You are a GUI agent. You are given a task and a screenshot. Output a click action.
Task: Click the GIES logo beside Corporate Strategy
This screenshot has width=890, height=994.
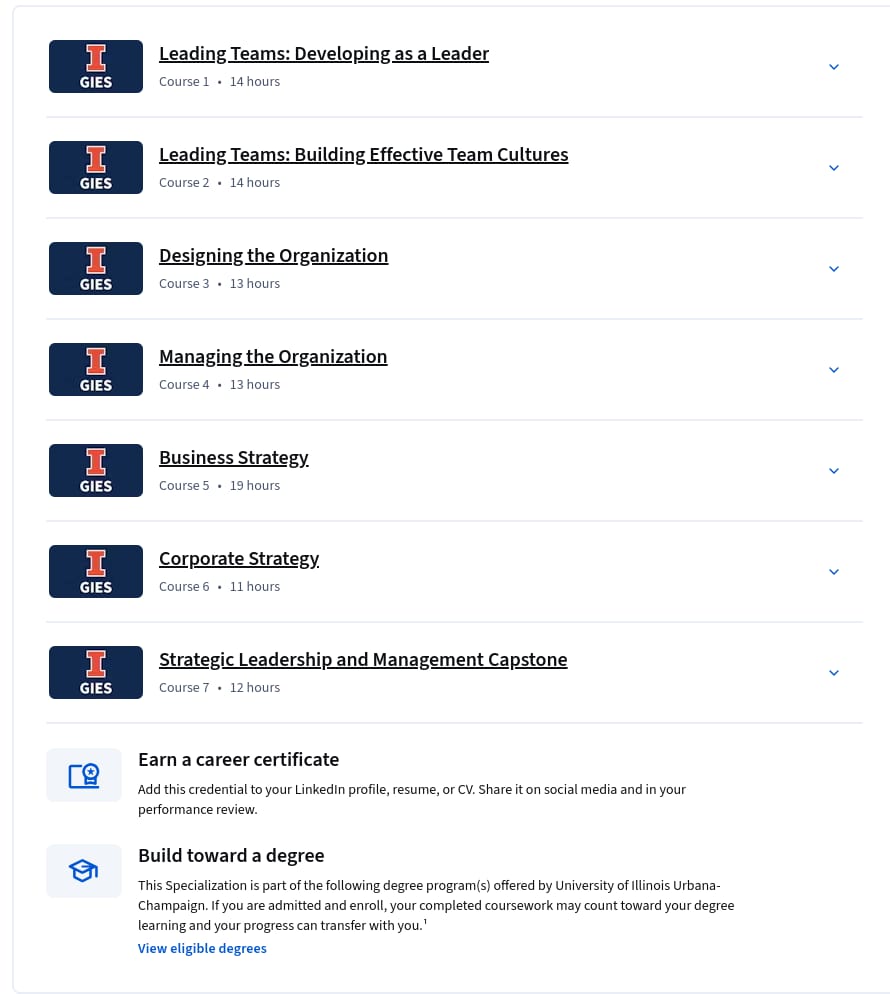point(96,571)
